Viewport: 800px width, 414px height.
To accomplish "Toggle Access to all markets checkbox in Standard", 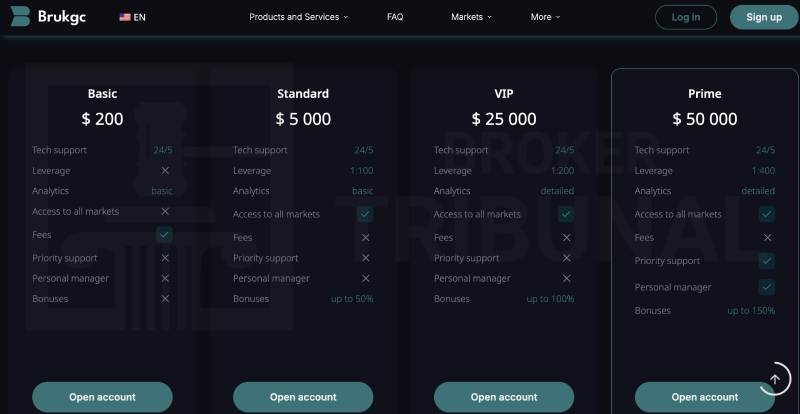I will [365, 214].
